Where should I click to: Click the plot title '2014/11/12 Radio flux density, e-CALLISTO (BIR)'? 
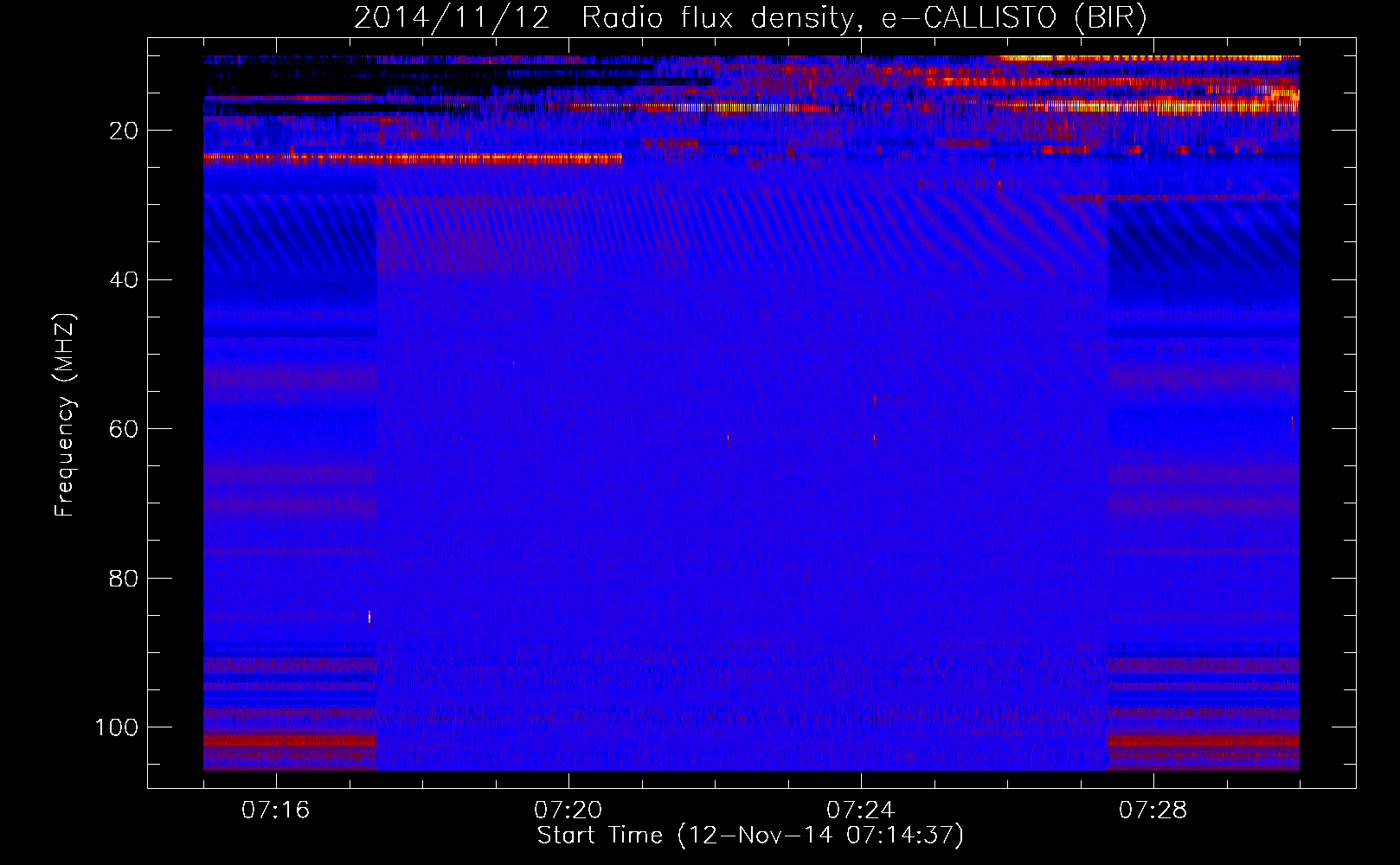coord(750,18)
